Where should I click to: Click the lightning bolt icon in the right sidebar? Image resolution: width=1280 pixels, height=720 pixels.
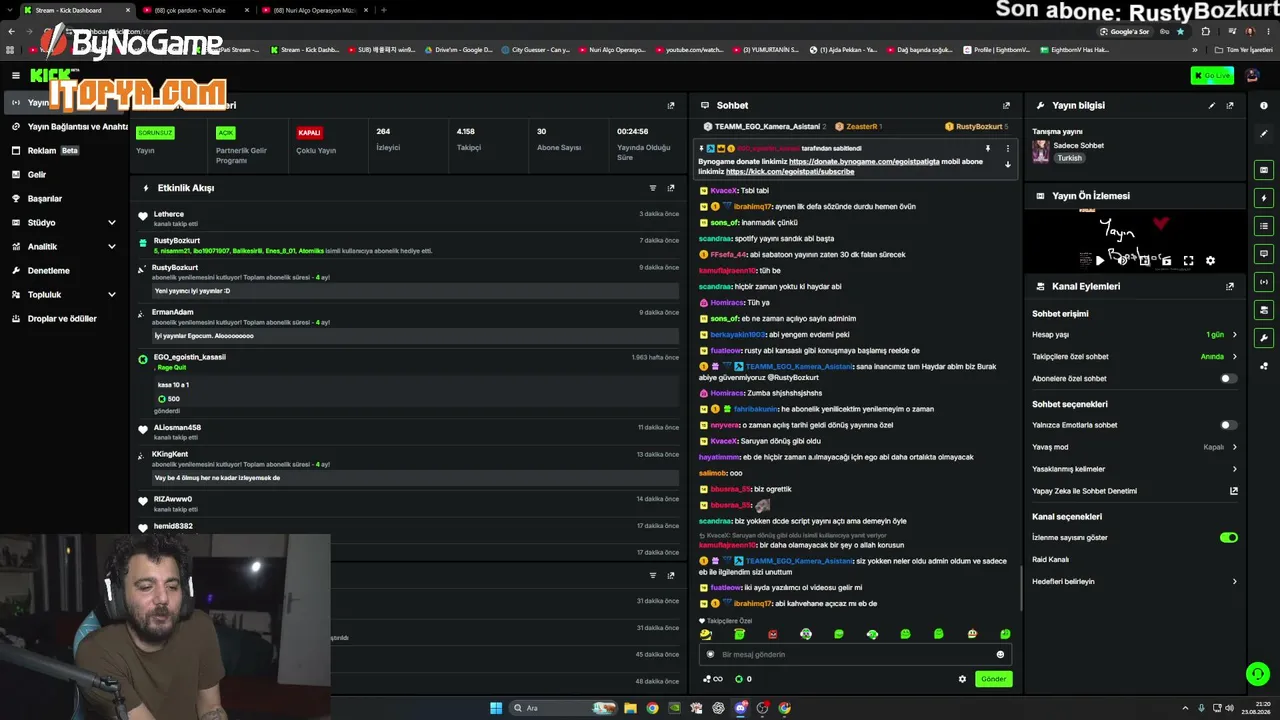(x=1264, y=198)
